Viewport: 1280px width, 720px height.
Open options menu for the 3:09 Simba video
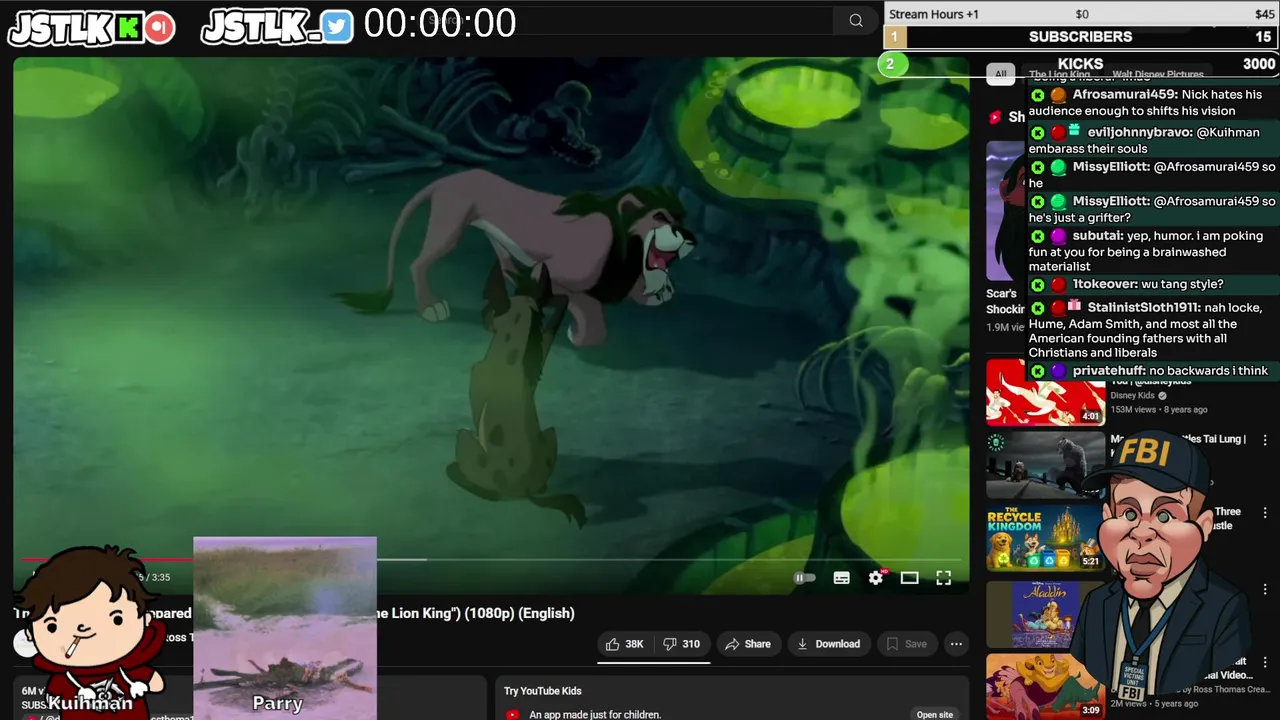[x=1265, y=662]
